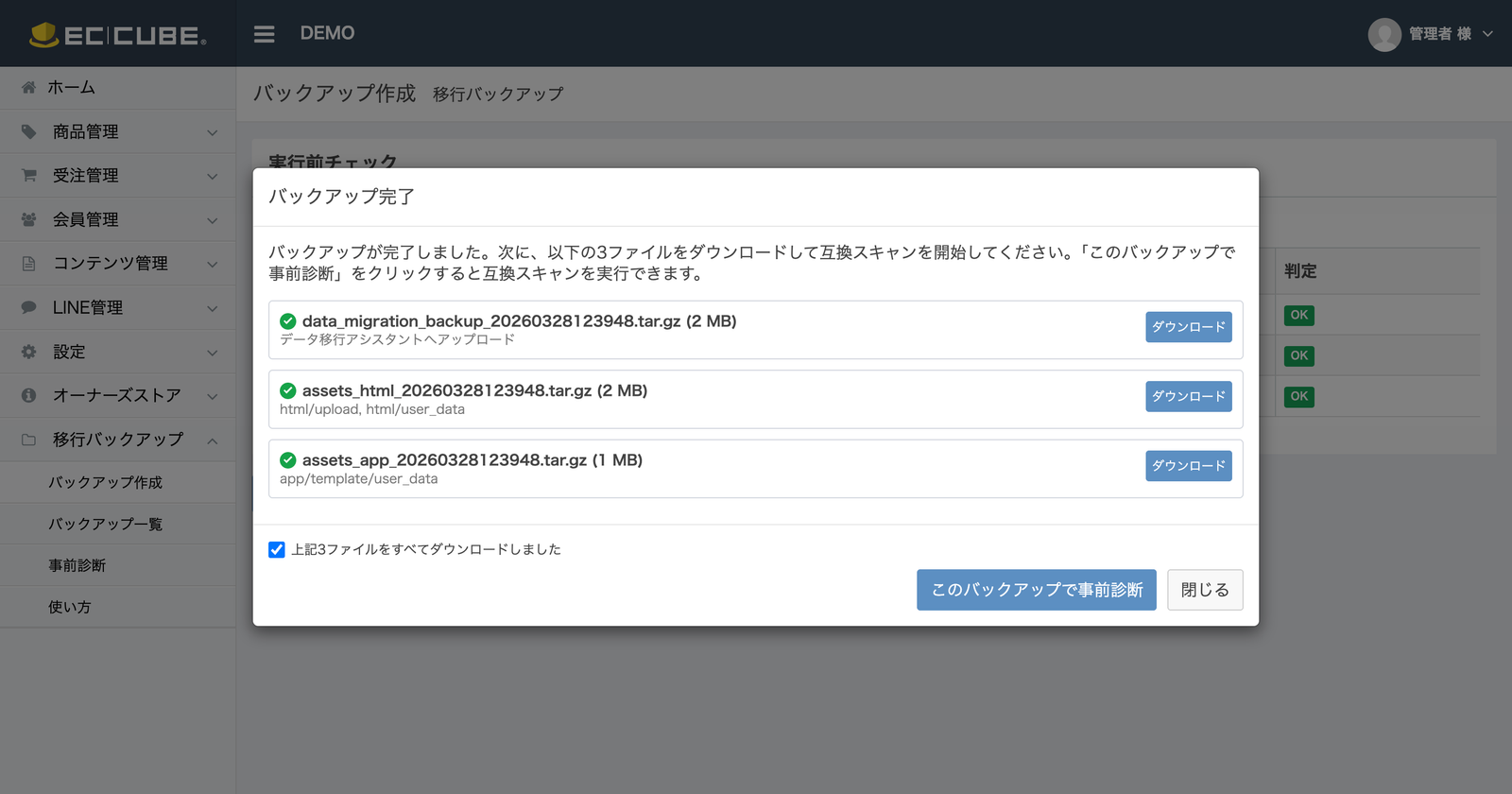The width and height of the screenshot is (1512, 794).
Task: Select the バックアップ一覧 submenu item
Action: pos(117,524)
